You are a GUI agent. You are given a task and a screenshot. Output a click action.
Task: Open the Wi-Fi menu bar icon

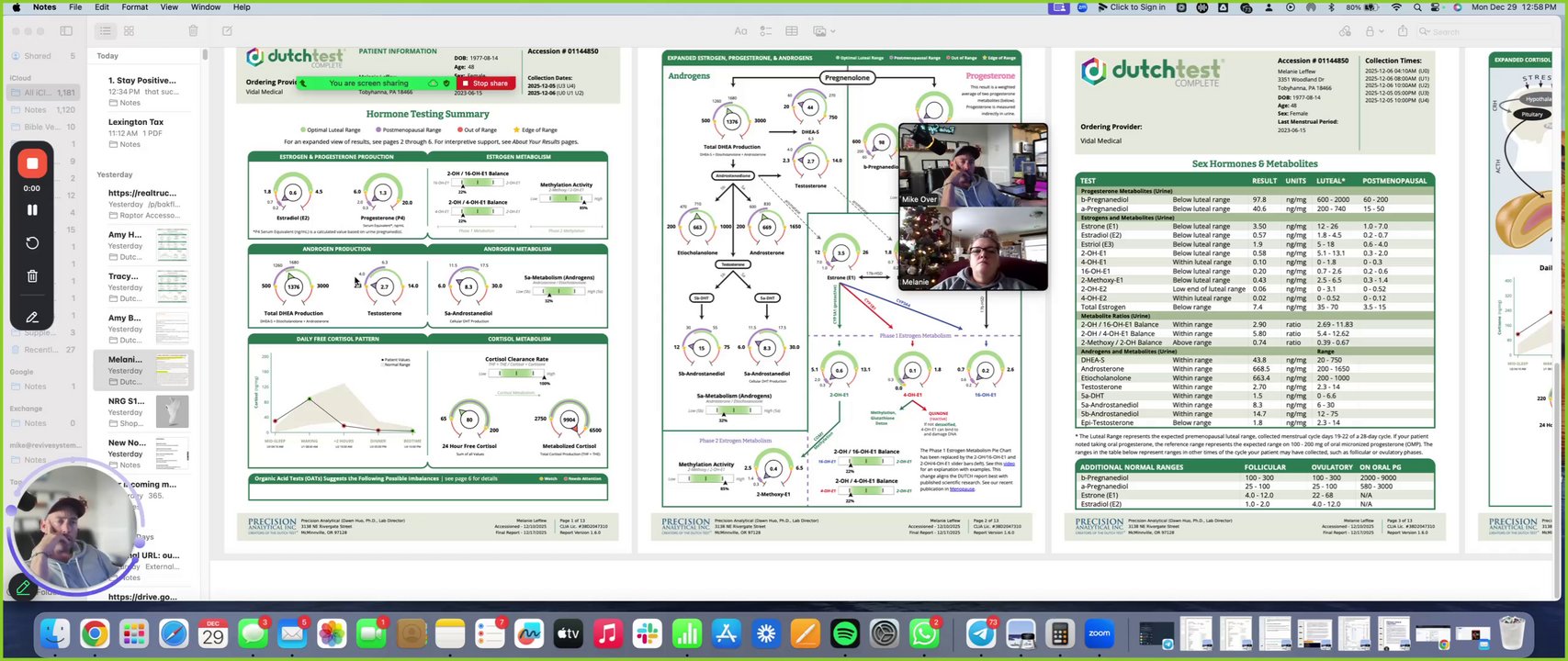(x=1396, y=7)
